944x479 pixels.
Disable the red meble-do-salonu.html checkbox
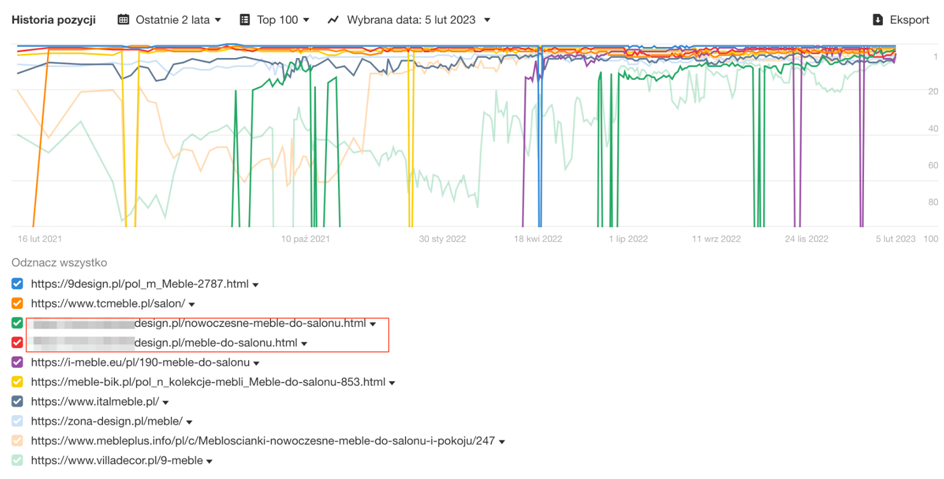(x=18, y=343)
